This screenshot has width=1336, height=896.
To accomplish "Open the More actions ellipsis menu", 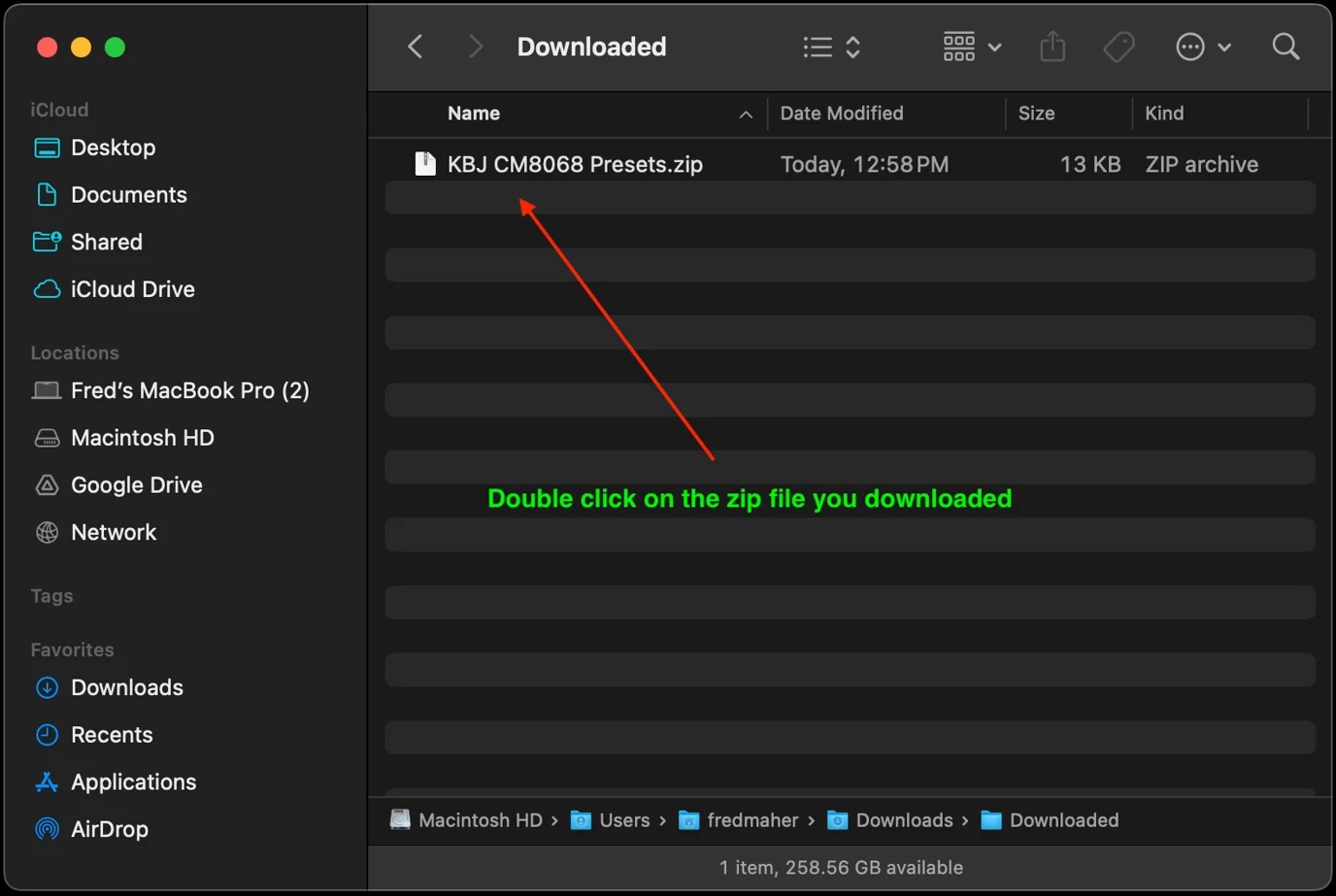I will [x=1203, y=47].
